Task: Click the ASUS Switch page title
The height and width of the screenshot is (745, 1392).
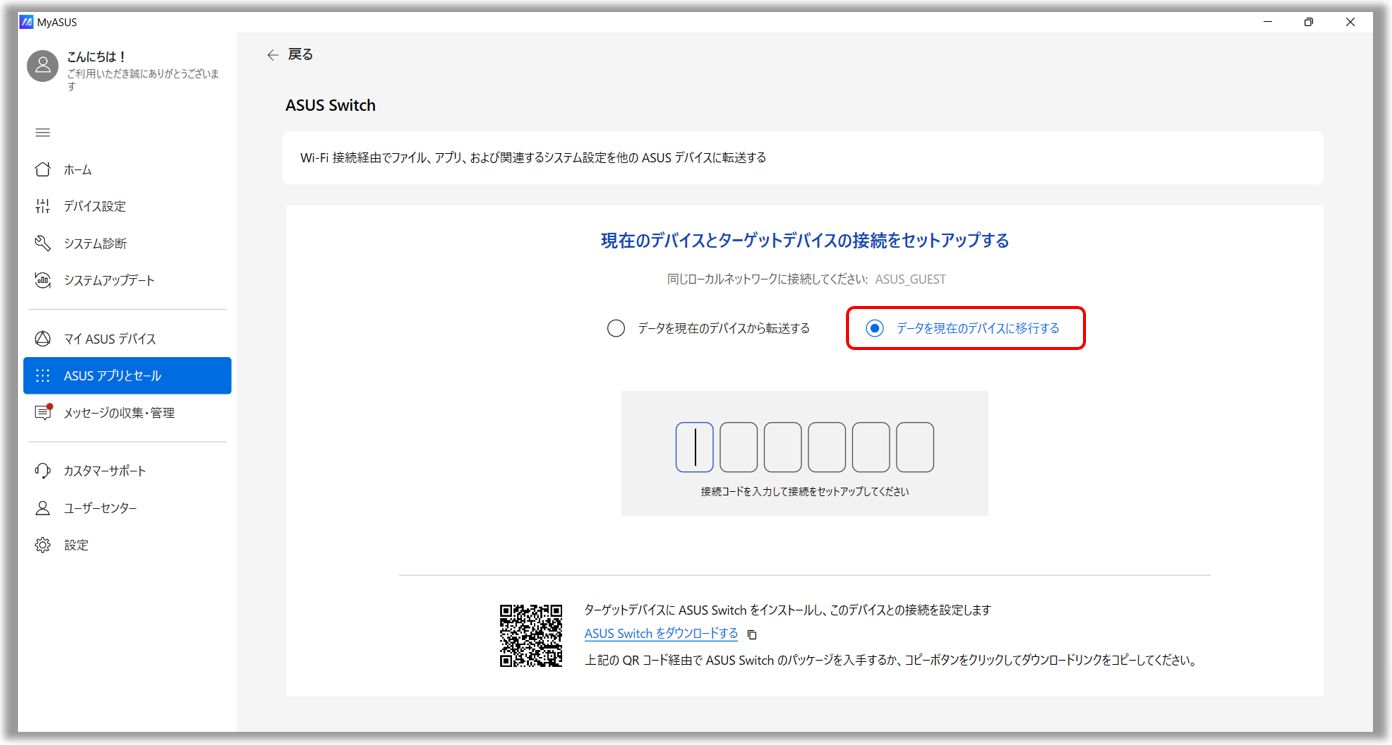Action: coord(331,105)
